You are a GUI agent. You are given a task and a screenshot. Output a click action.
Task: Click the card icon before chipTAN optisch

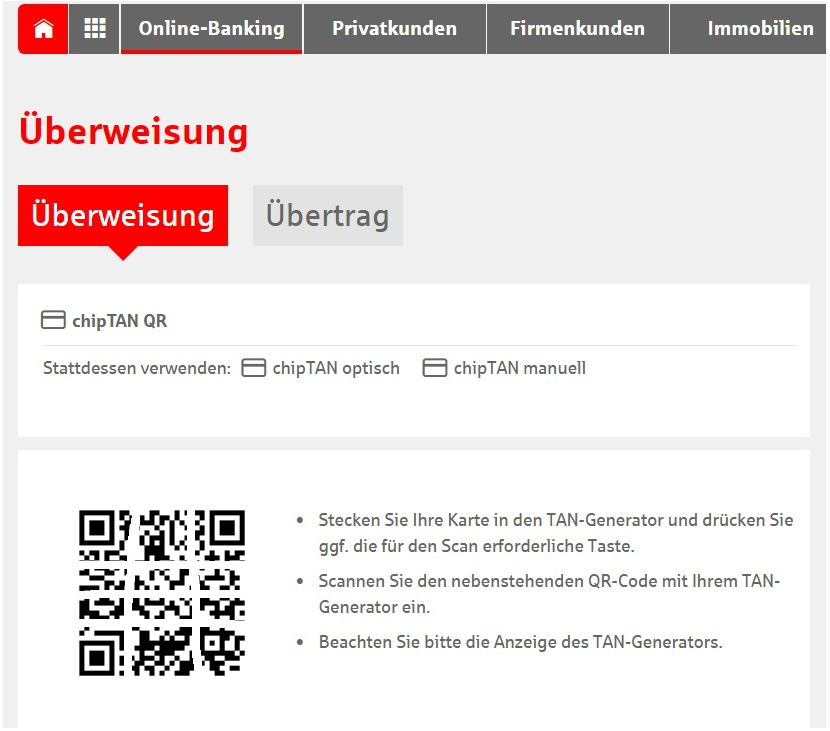(255, 368)
